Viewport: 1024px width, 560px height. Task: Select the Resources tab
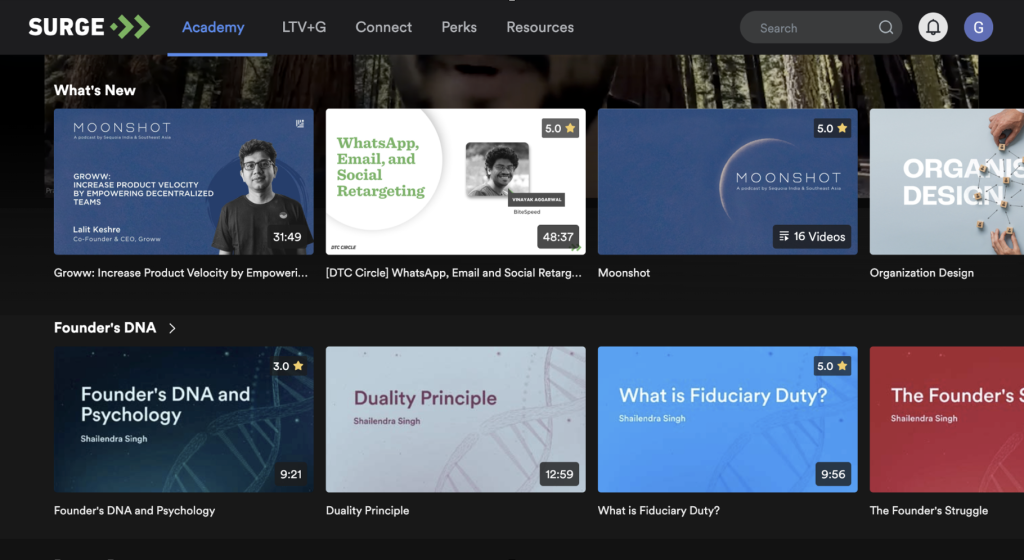(x=540, y=27)
